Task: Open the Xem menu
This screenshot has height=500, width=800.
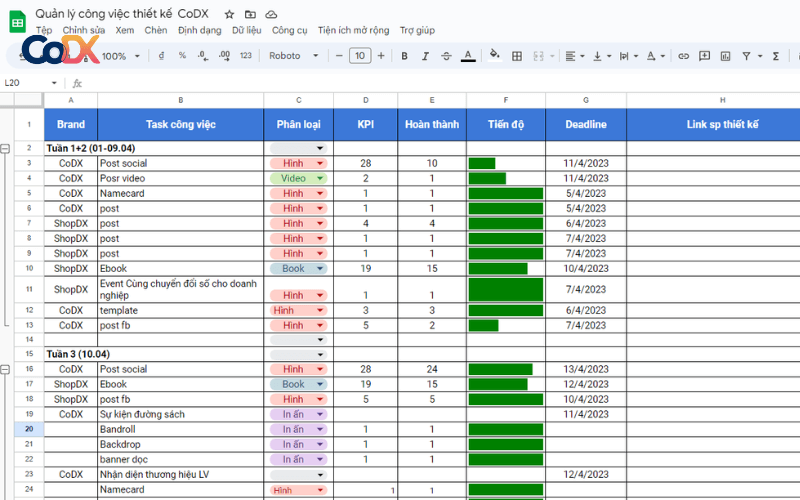Action: coord(124,30)
